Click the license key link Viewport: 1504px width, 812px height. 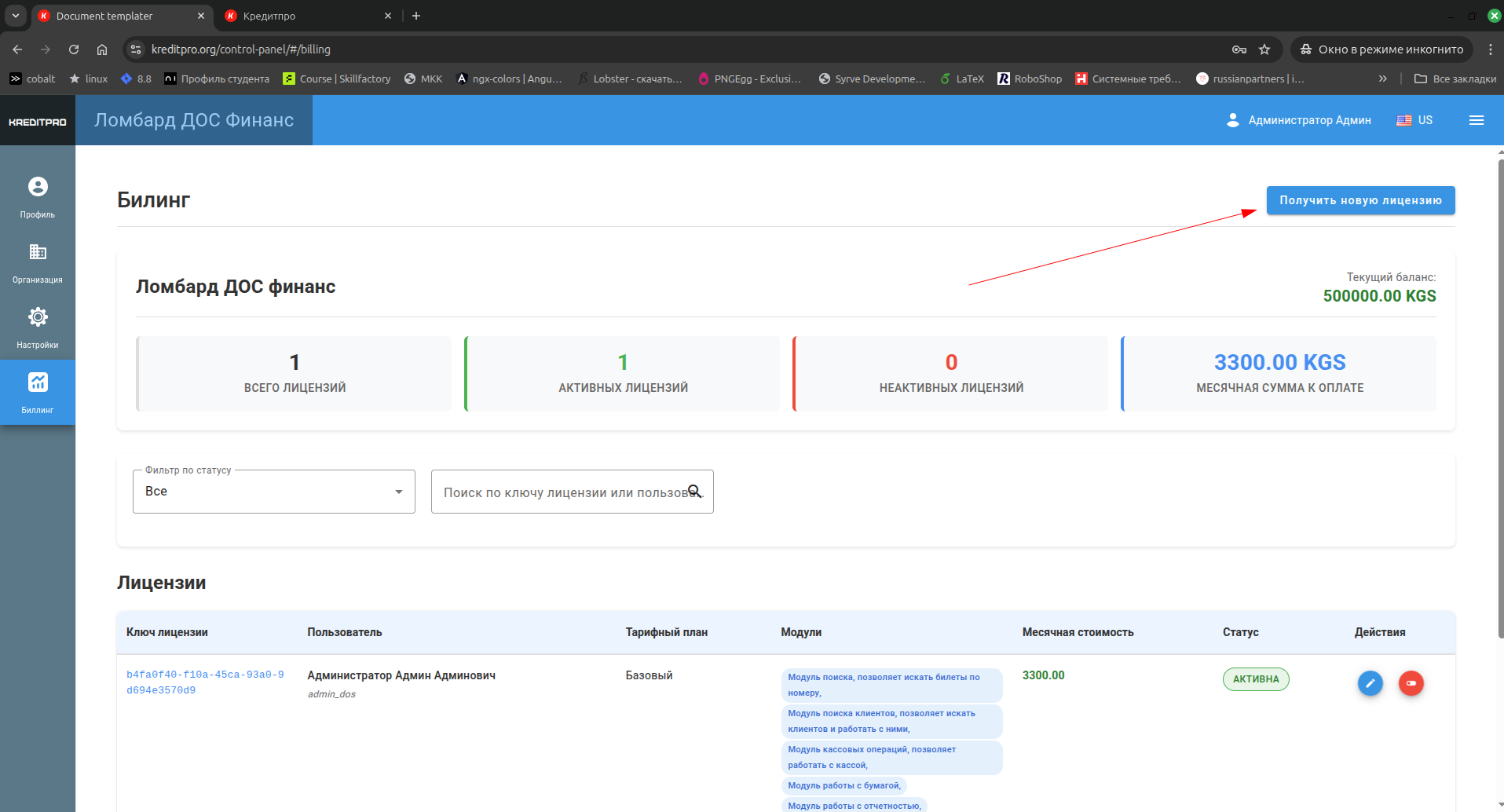tap(205, 682)
